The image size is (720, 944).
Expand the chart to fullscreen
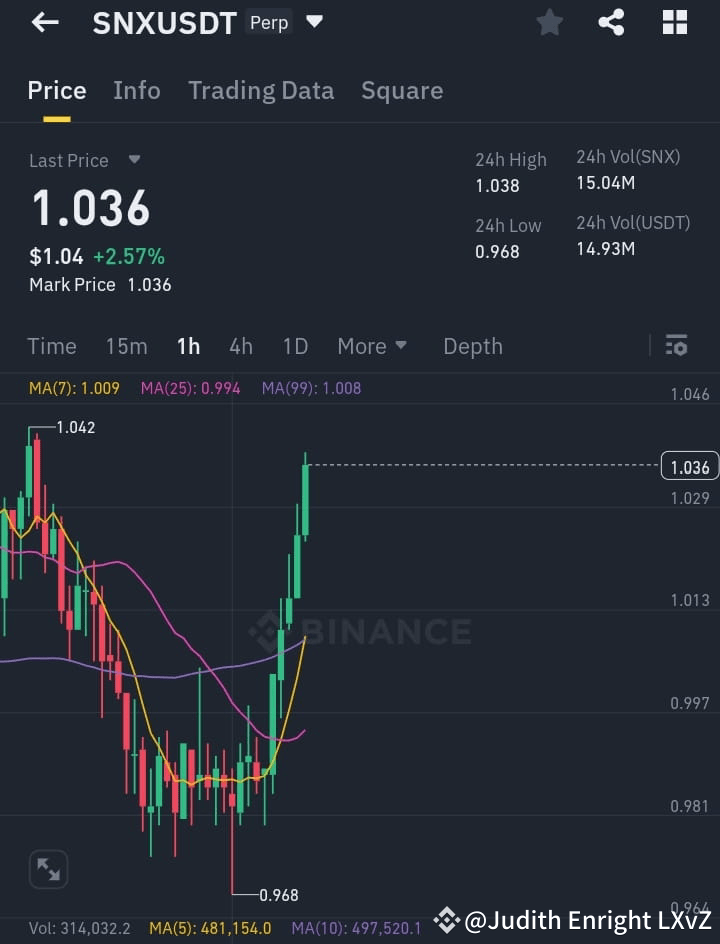pos(48,869)
